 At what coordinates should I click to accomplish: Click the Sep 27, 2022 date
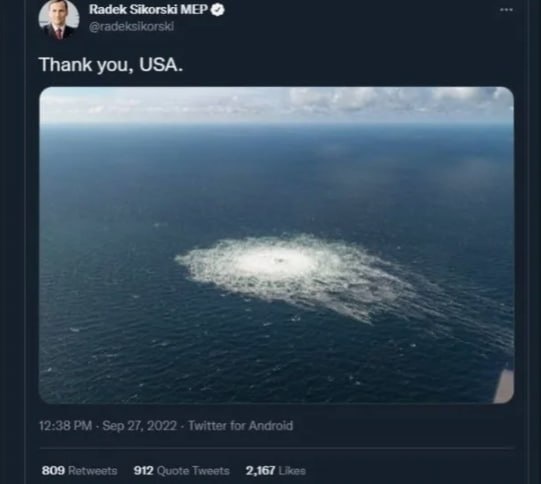140,426
